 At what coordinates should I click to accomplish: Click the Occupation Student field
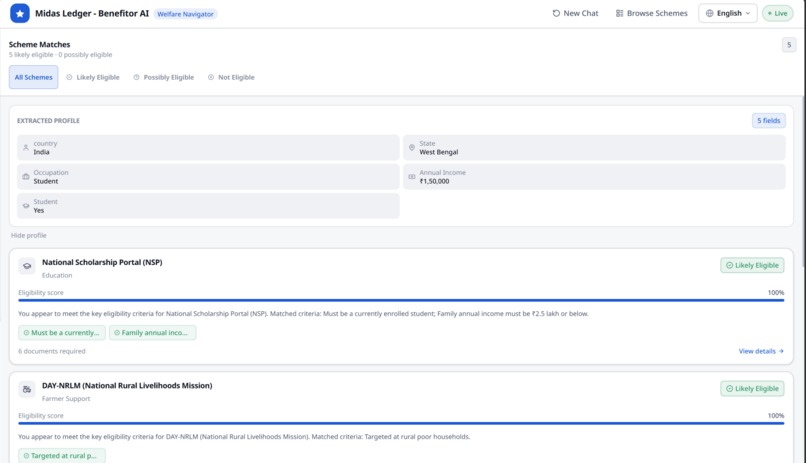208,177
